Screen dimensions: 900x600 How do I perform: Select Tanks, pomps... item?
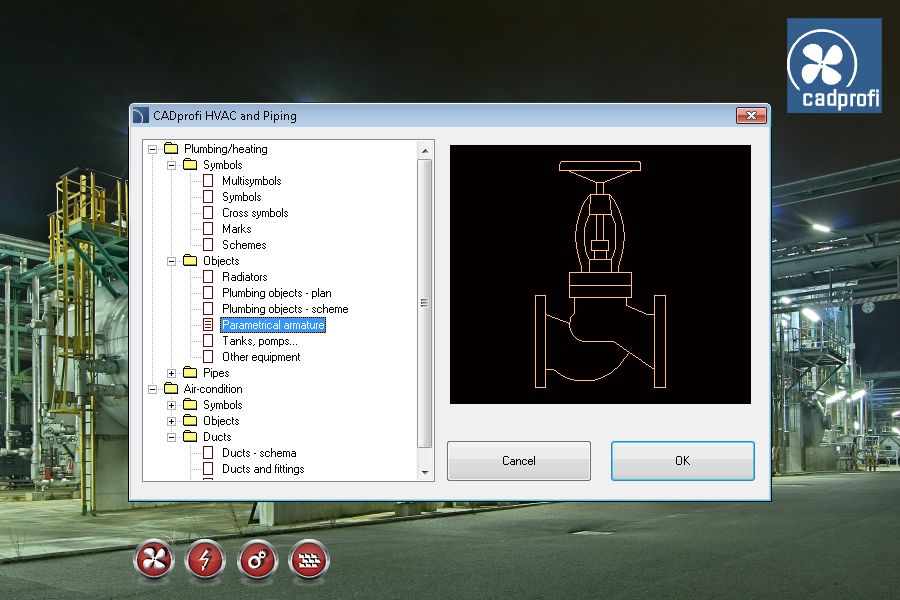click(x=259, y=341)
